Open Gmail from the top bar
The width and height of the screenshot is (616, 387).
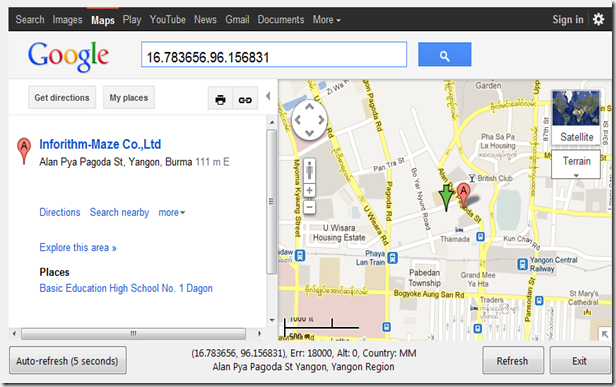click(x=237, y=20)
